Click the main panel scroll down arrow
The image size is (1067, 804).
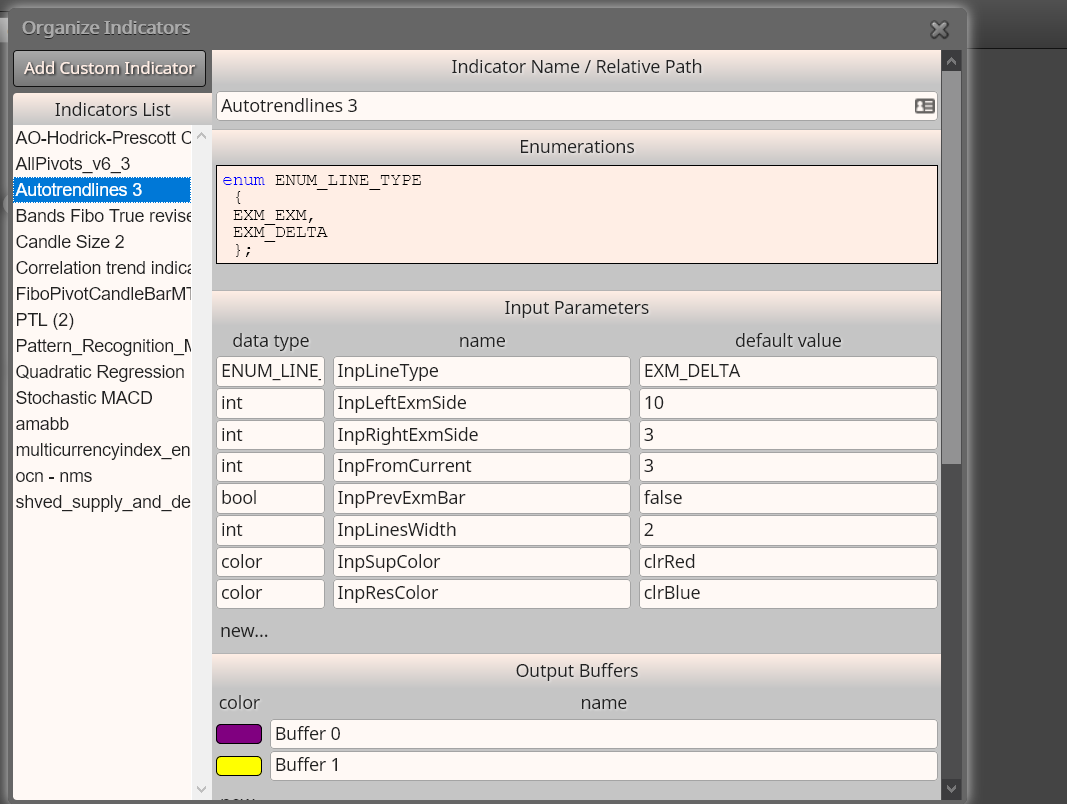point(951,789)
